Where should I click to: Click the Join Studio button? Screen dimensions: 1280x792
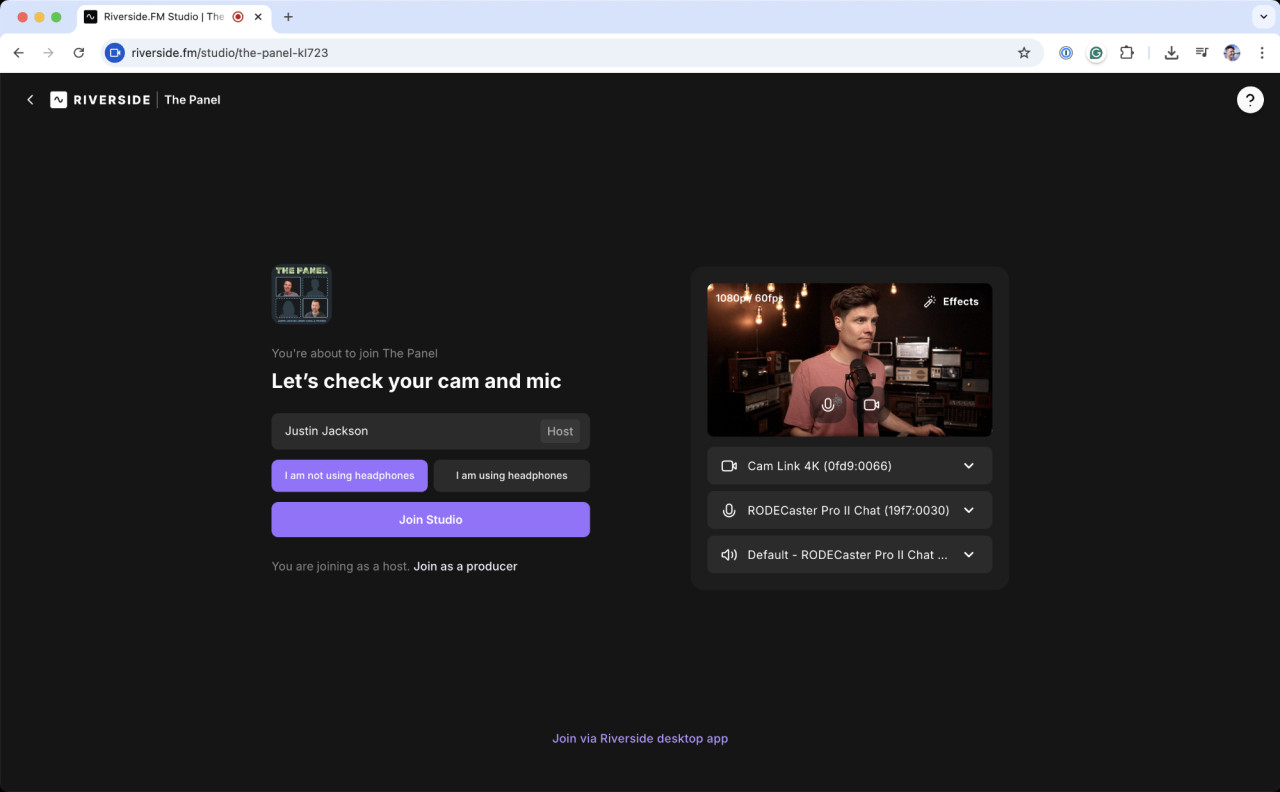430,519
